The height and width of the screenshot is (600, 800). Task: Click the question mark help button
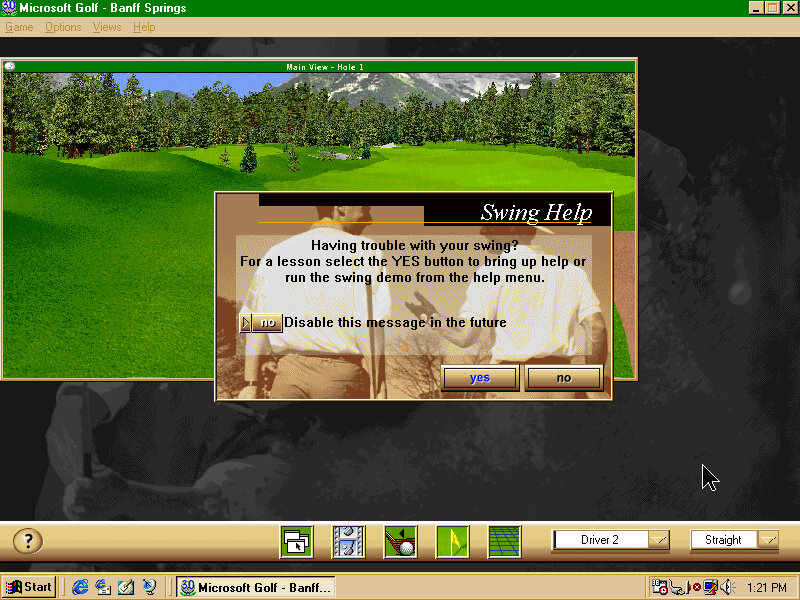(28, 541)
